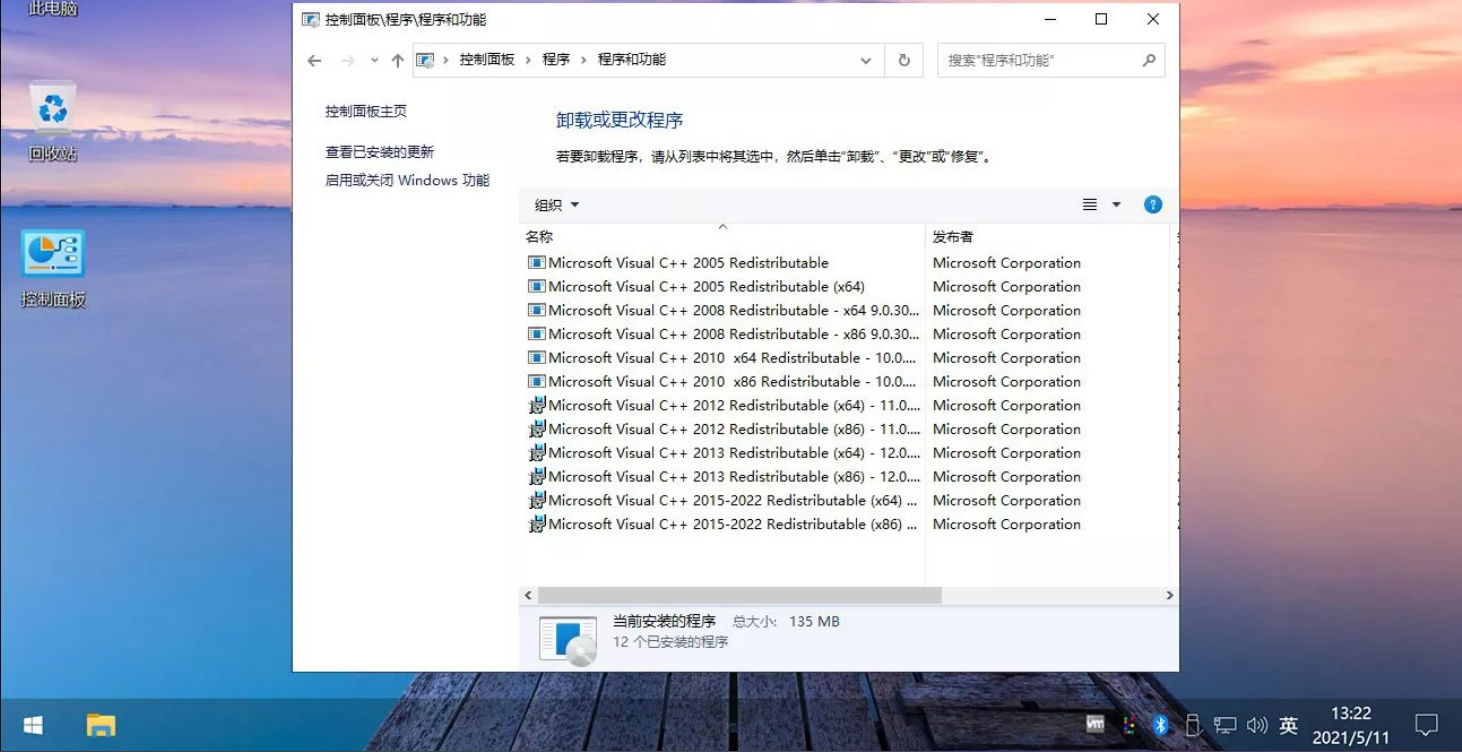This screenshot has height=752, width=1462.
Task: Click 程序 in the address bar
Action: 556,60
